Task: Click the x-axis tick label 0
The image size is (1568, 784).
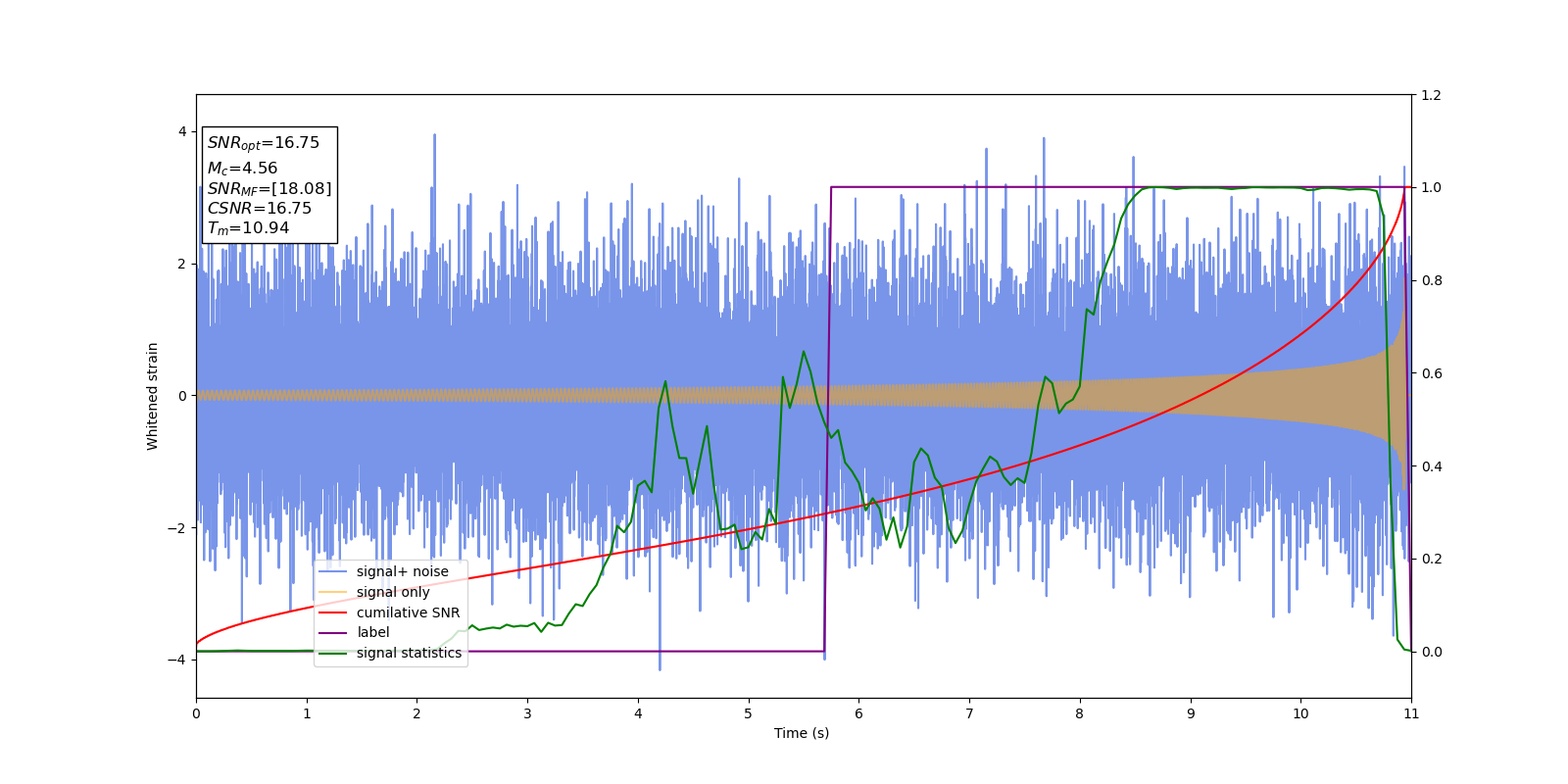Action: point(196,713)
